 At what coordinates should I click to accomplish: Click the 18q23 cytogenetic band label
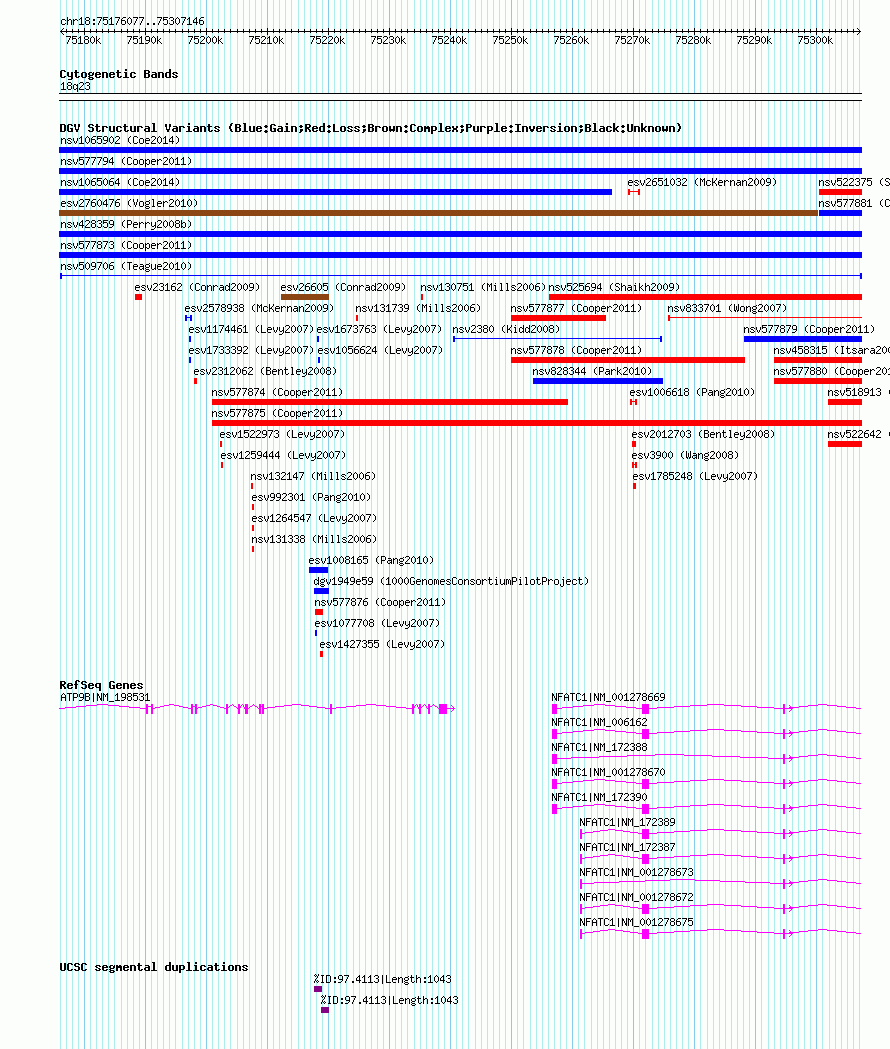click(x=75, y=86)
